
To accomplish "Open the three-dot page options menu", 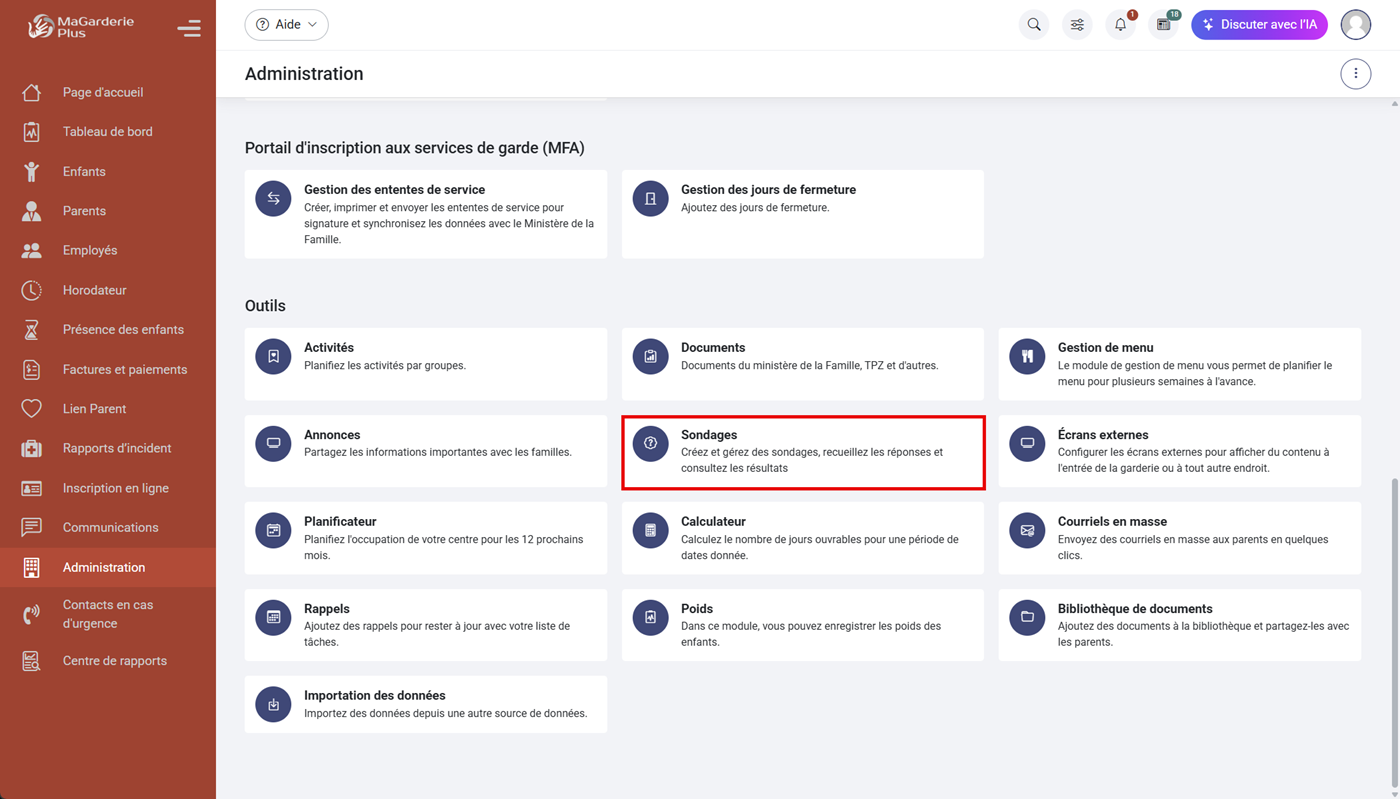I will click(1355, 74).
